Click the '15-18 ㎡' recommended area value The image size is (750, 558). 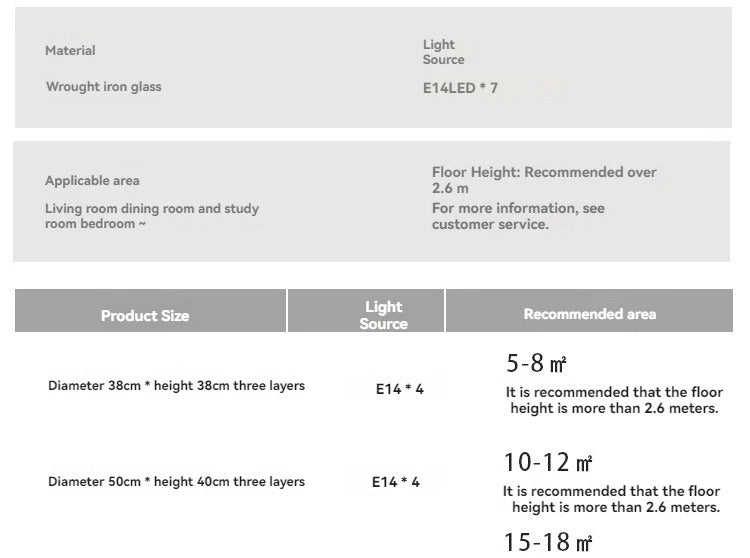click(x=548, y=543)
